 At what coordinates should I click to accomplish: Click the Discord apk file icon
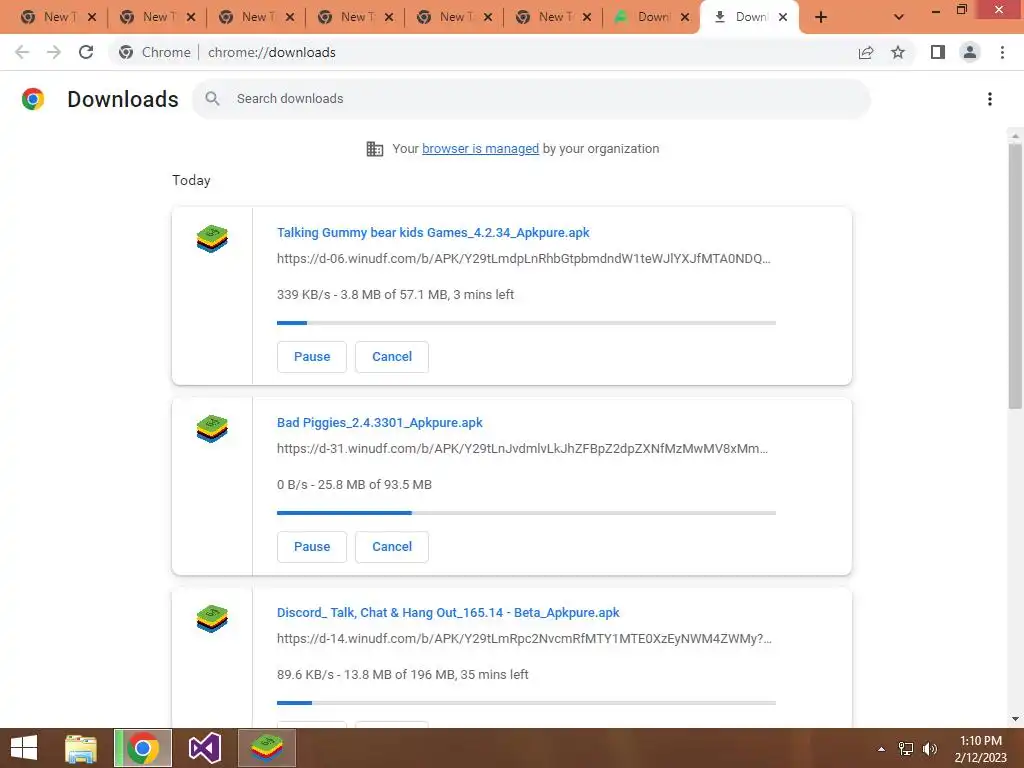[x=212, y=619]
